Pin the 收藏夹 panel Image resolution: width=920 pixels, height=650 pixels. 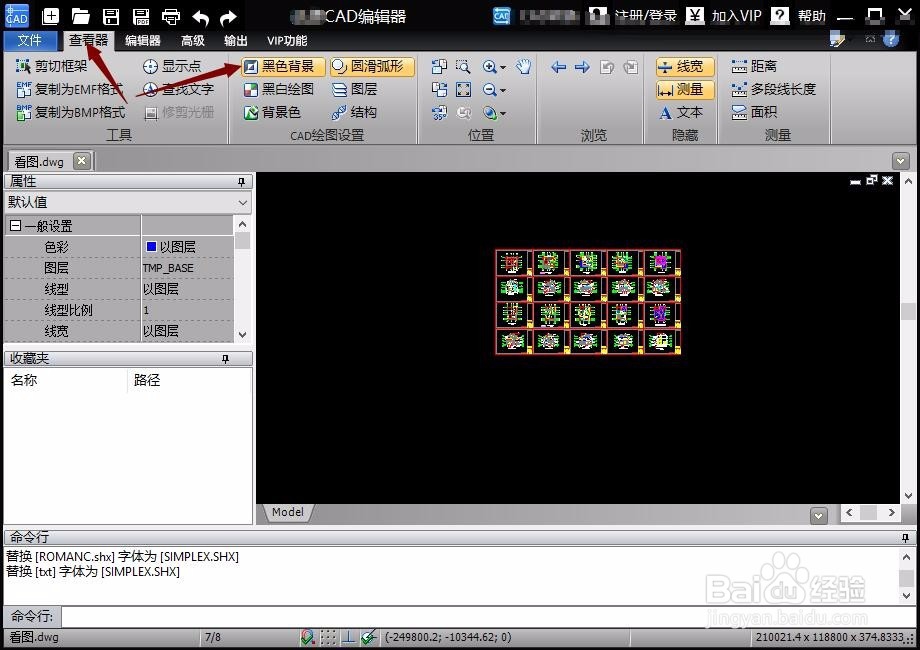click(225, 359)
